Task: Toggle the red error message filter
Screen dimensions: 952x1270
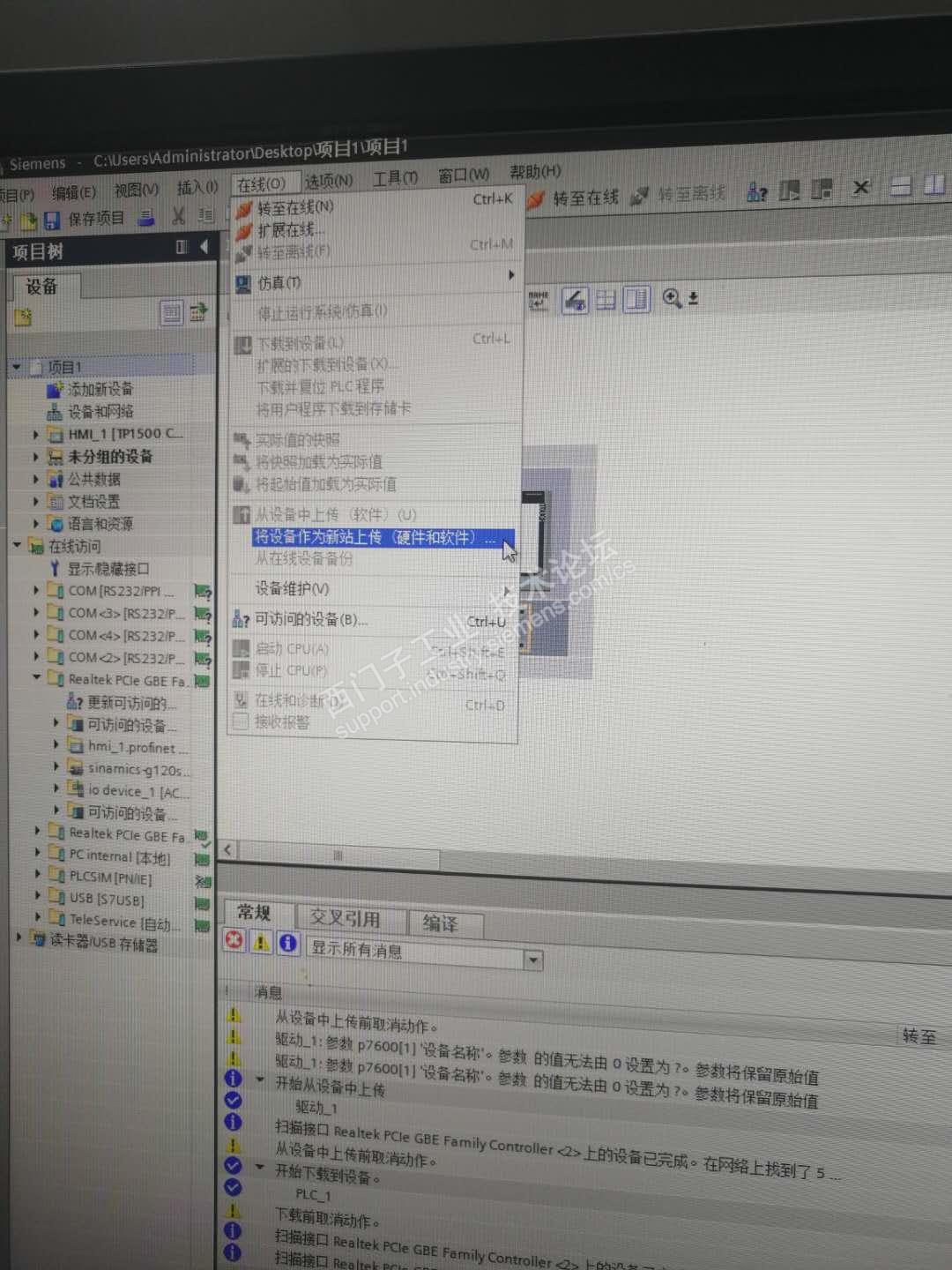Action: (234, 940)
